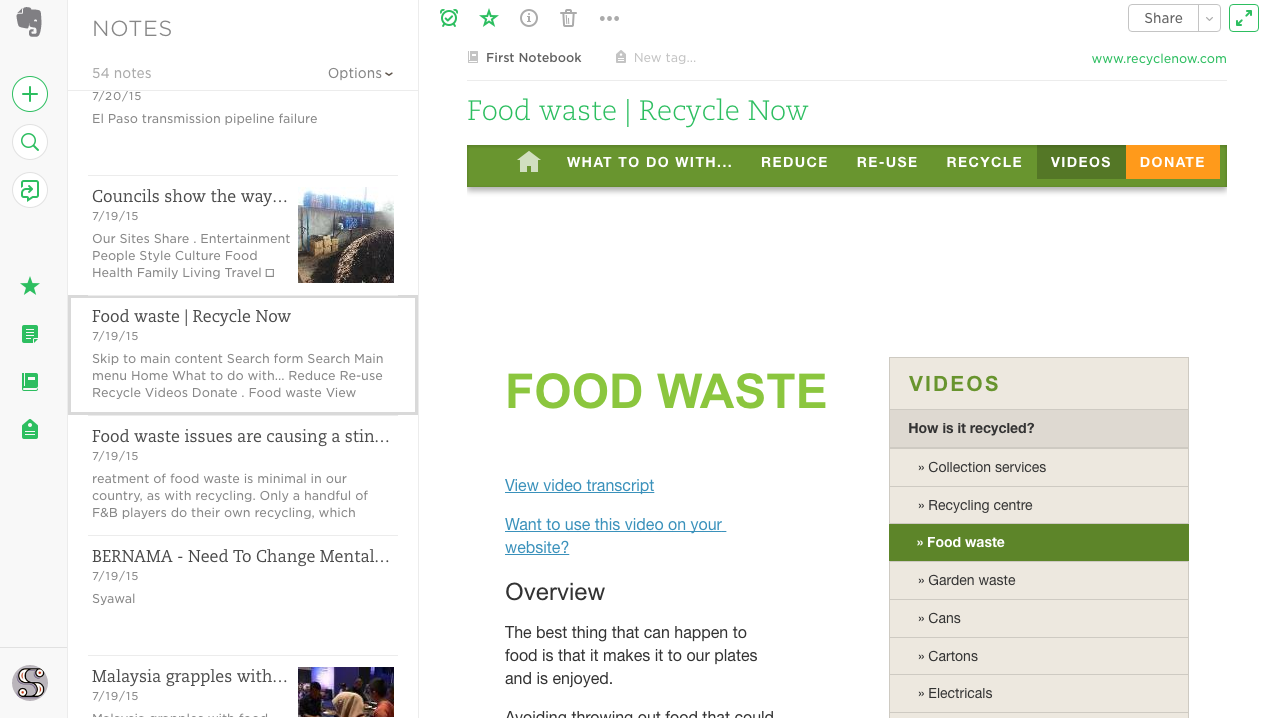Open Shortcuts star in sidebar
The height and width of the screenshot is (718, 1270).
tap(30, 287)
